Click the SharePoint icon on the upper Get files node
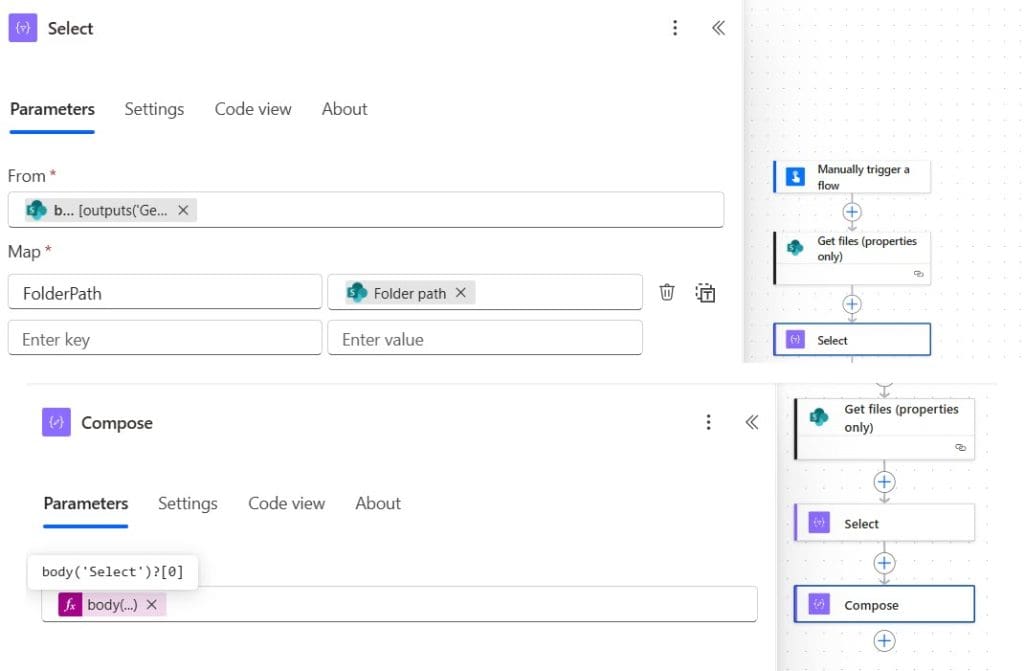 coord(795,248)
